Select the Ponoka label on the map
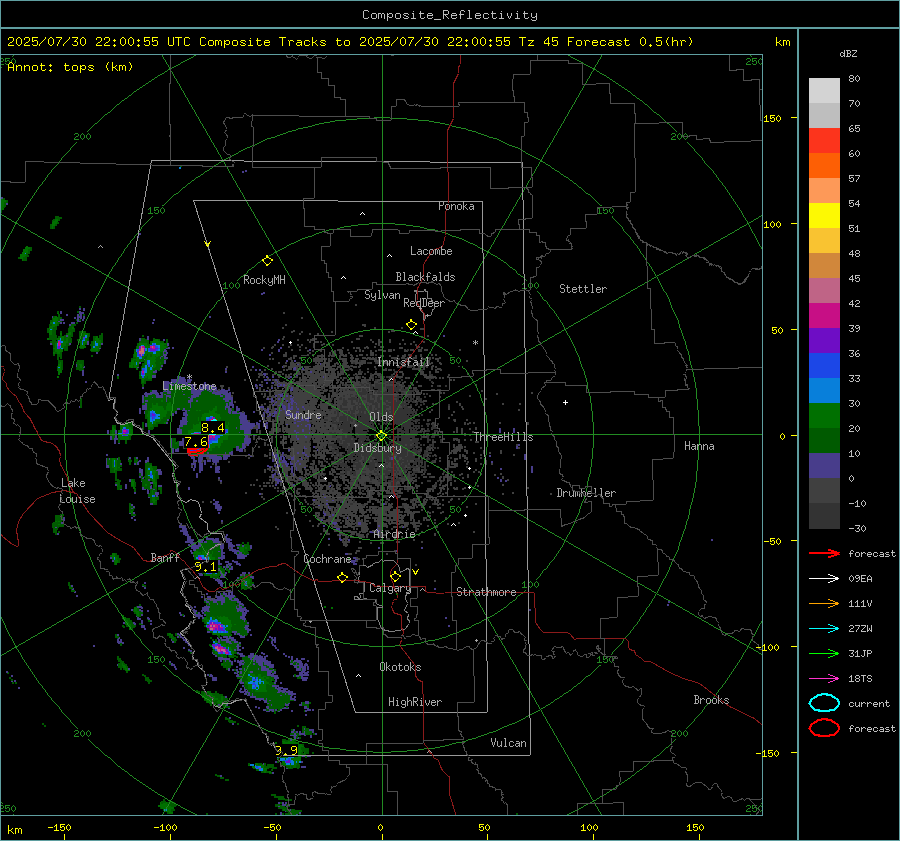The image size is (900, 841). pyautogui.click(x=456, y=207)
